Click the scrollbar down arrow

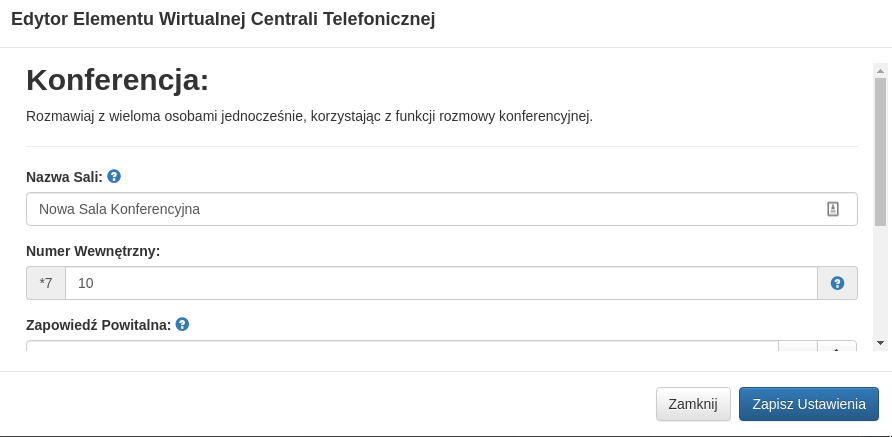tap(880, 342)
